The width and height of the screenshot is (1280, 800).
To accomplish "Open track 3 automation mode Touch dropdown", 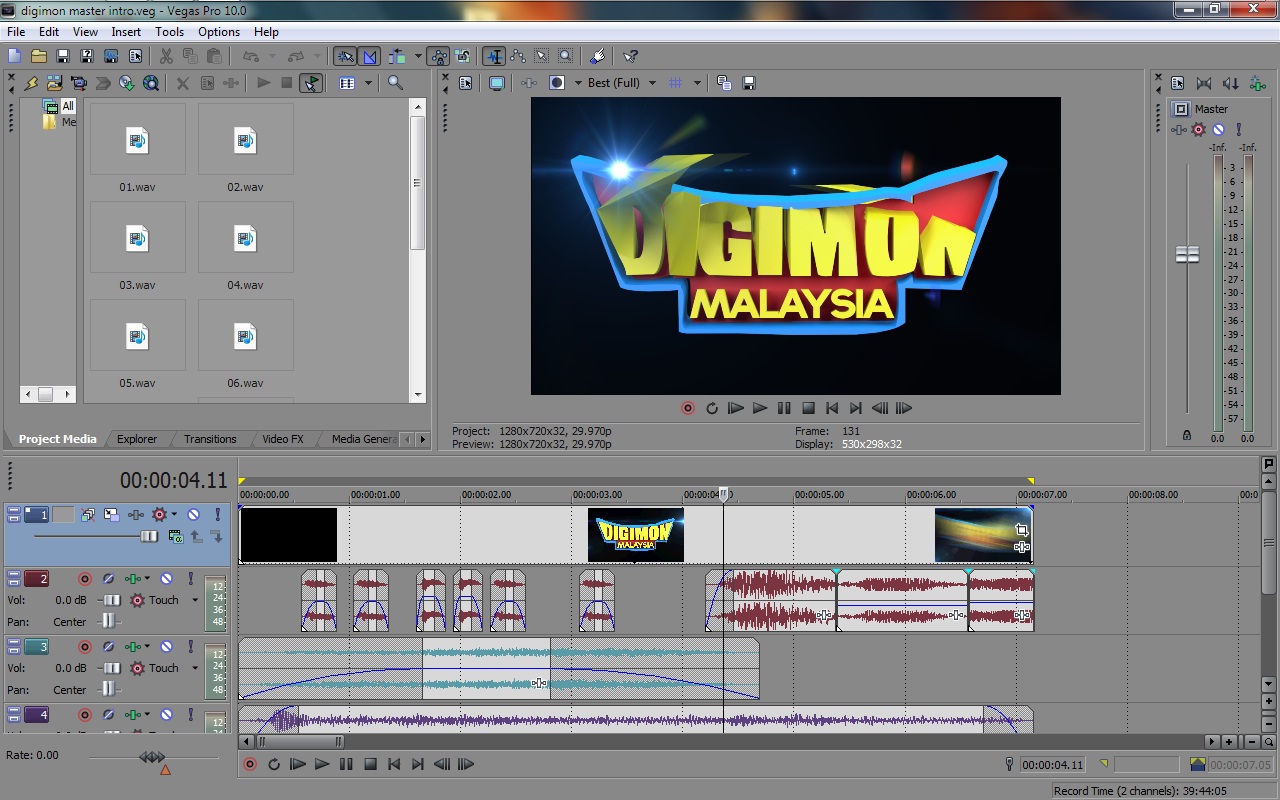I will point(194,668).
